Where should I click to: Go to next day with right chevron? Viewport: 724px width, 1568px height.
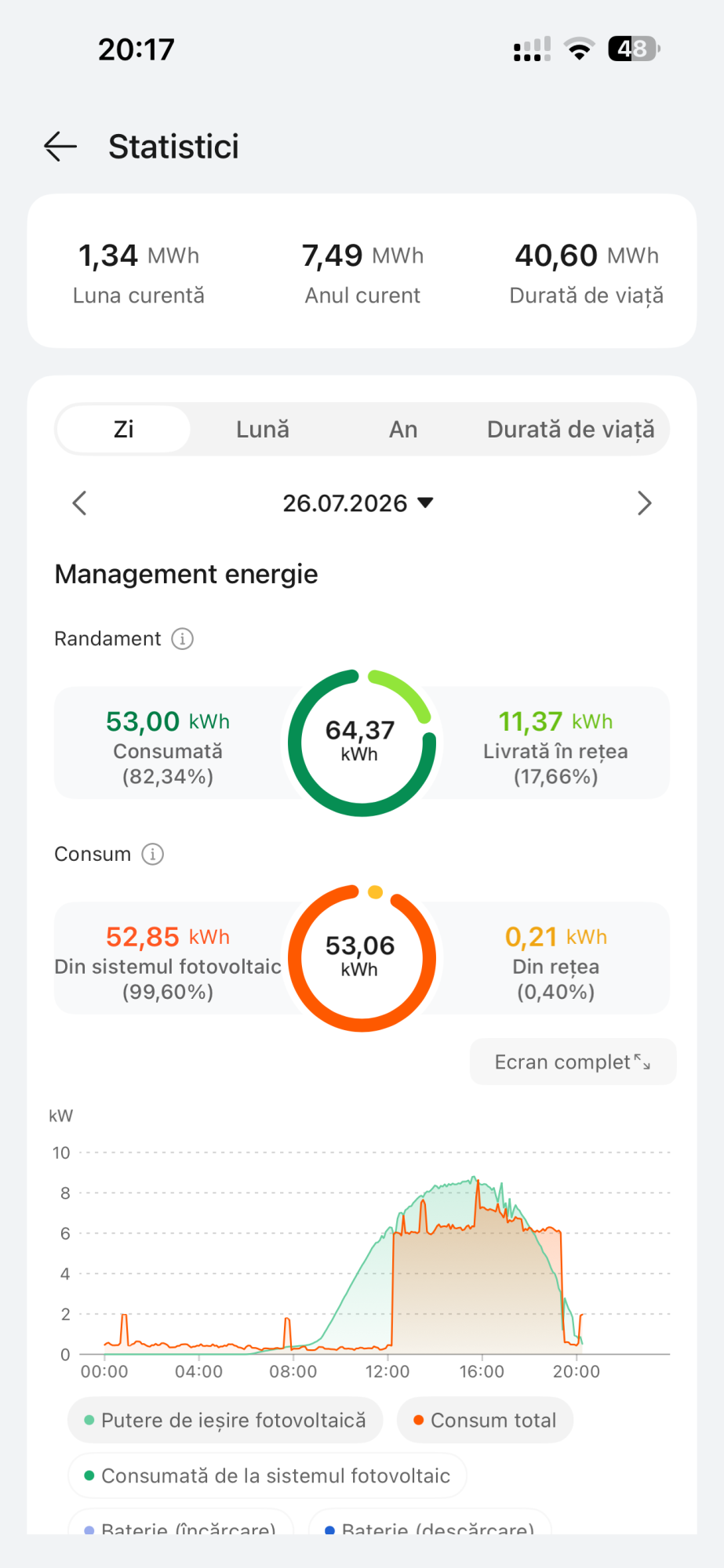point(645,503)
